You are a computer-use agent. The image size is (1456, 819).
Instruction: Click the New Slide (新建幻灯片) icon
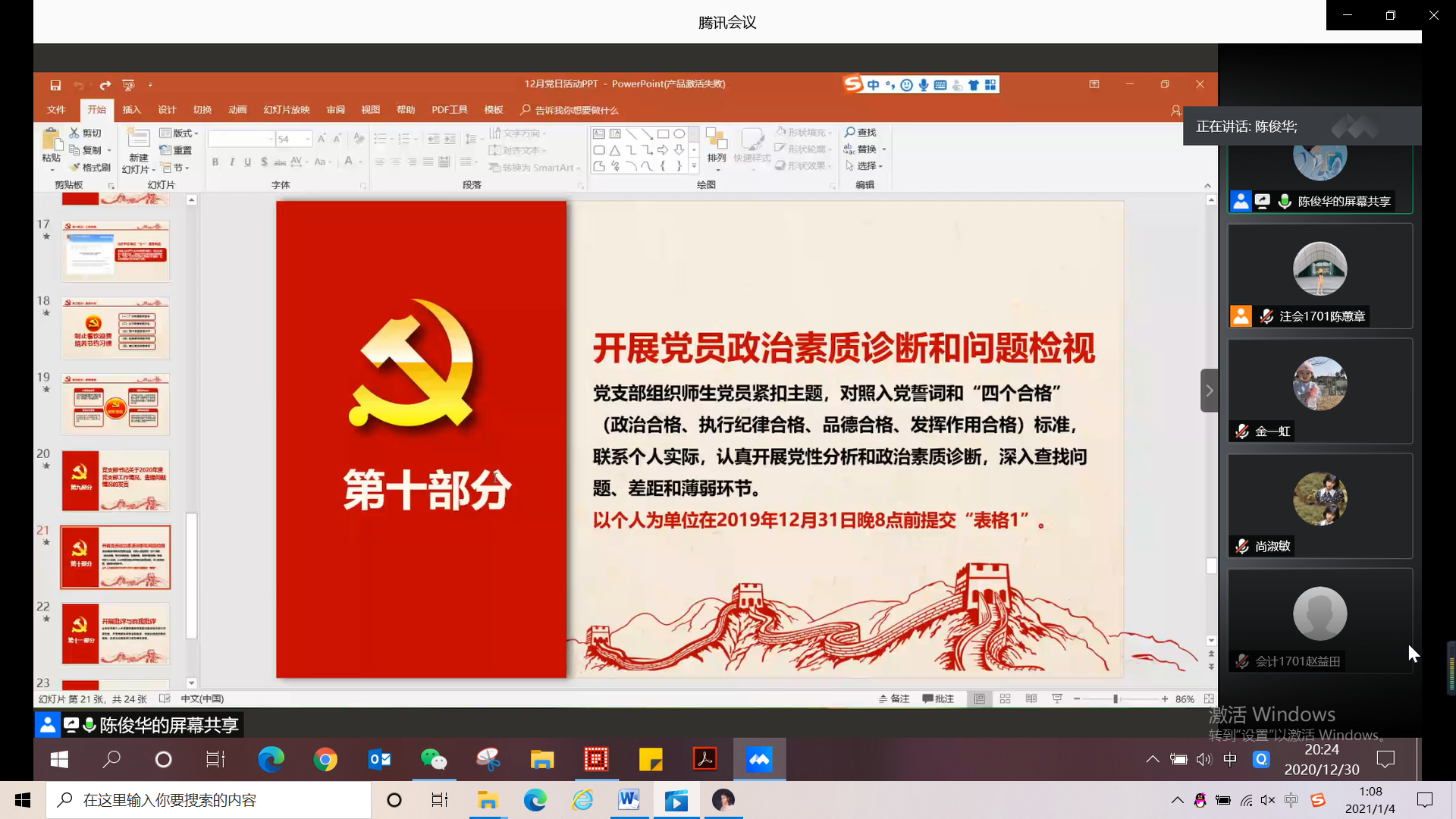coord(138,139)
